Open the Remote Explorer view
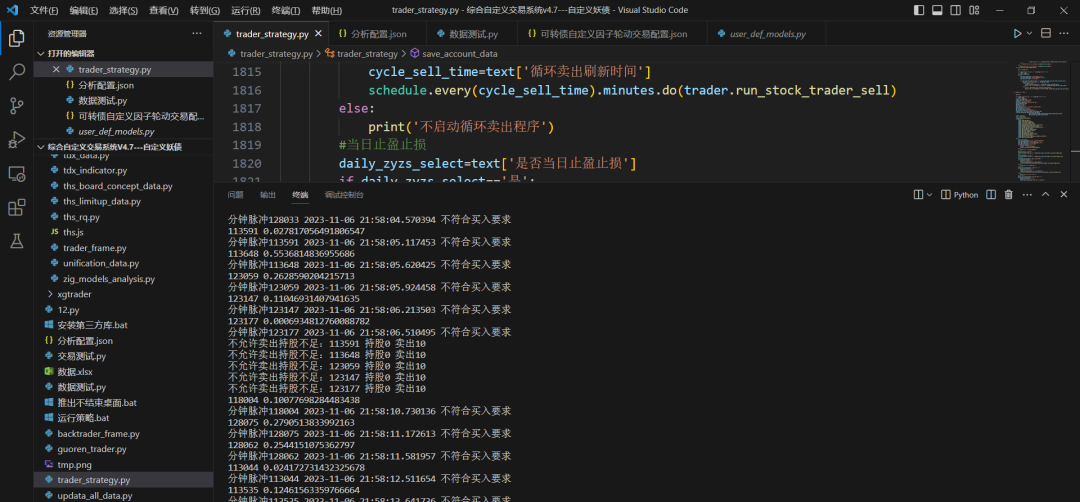This screenshot has width=1080, height=502. 17,174
